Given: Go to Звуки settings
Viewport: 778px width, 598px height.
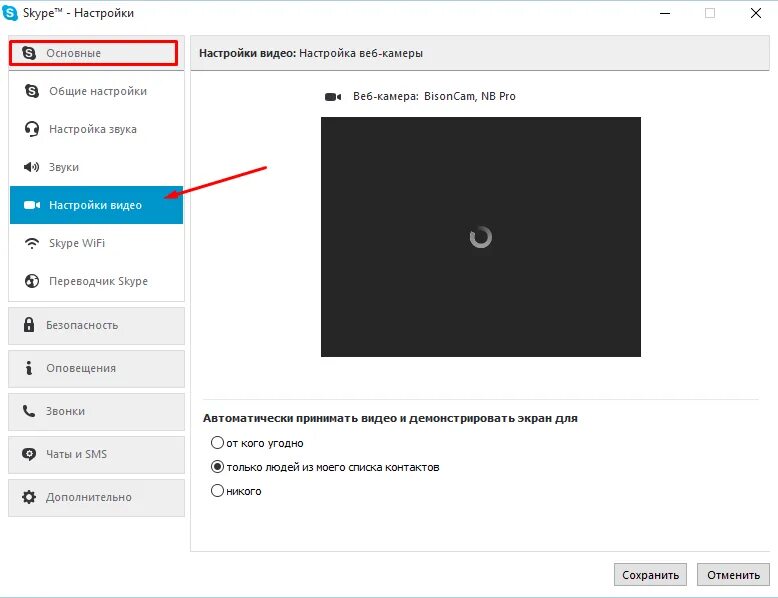Looking at the screenshot, I should tap(97, 167).
